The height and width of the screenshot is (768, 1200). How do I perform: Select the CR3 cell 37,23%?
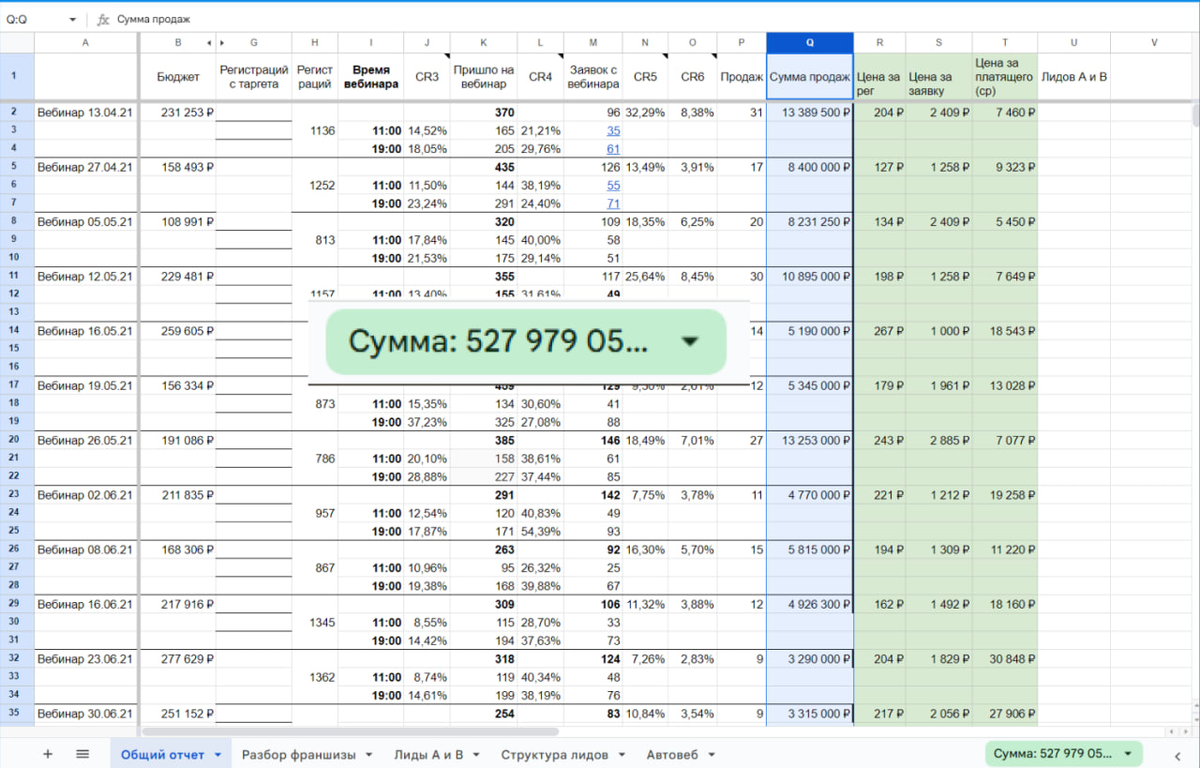[427, 422]
